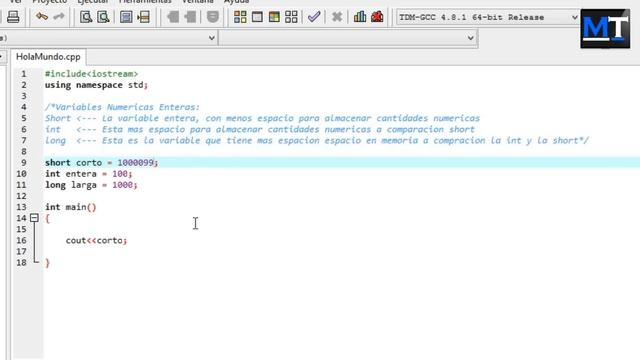Open profile analysis with the bar chart icon
Image resolution: width=640 pixels, height=360 pixels.
360,17
